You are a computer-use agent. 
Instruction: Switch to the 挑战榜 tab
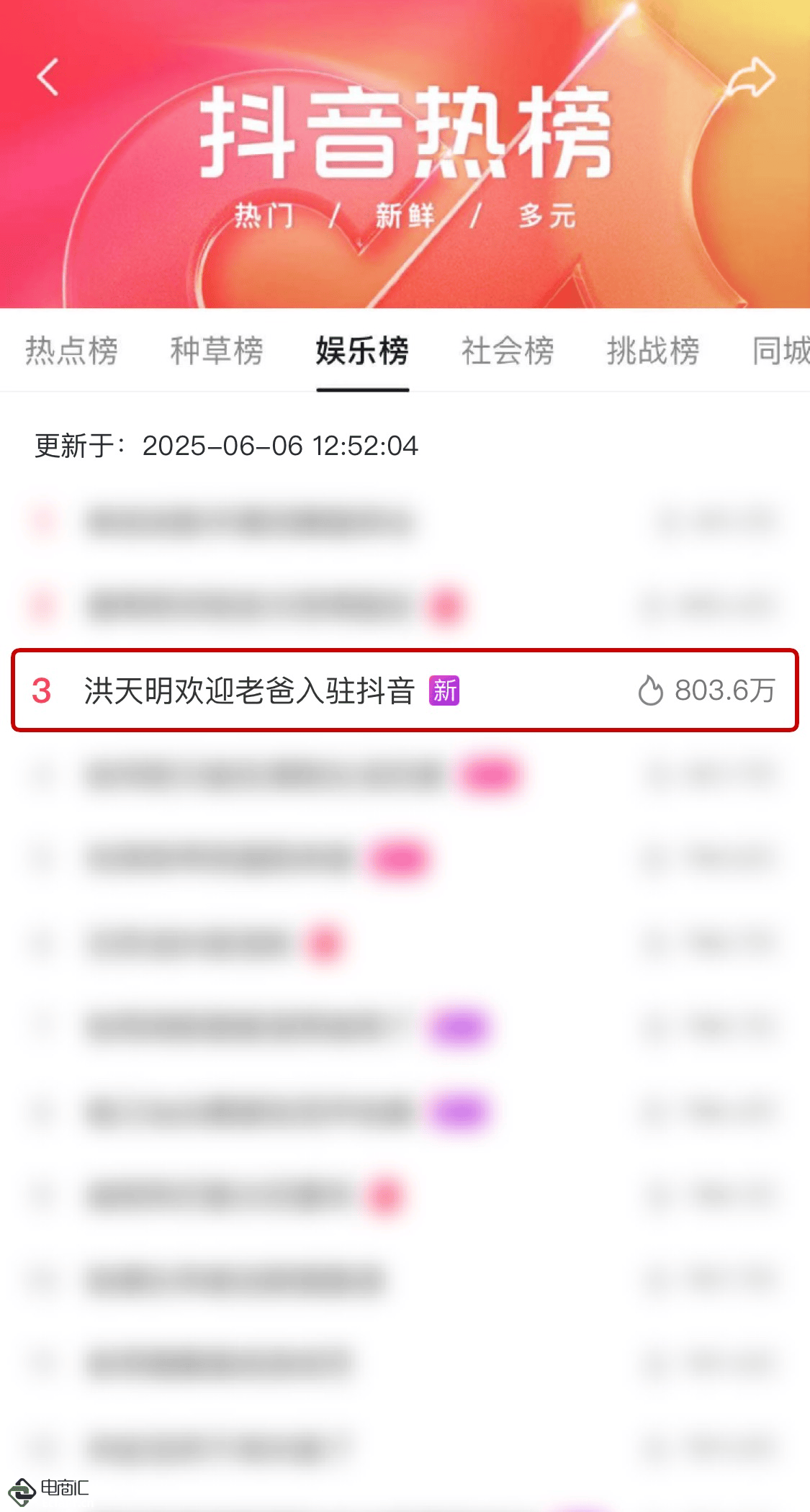(x=653, y=351)
